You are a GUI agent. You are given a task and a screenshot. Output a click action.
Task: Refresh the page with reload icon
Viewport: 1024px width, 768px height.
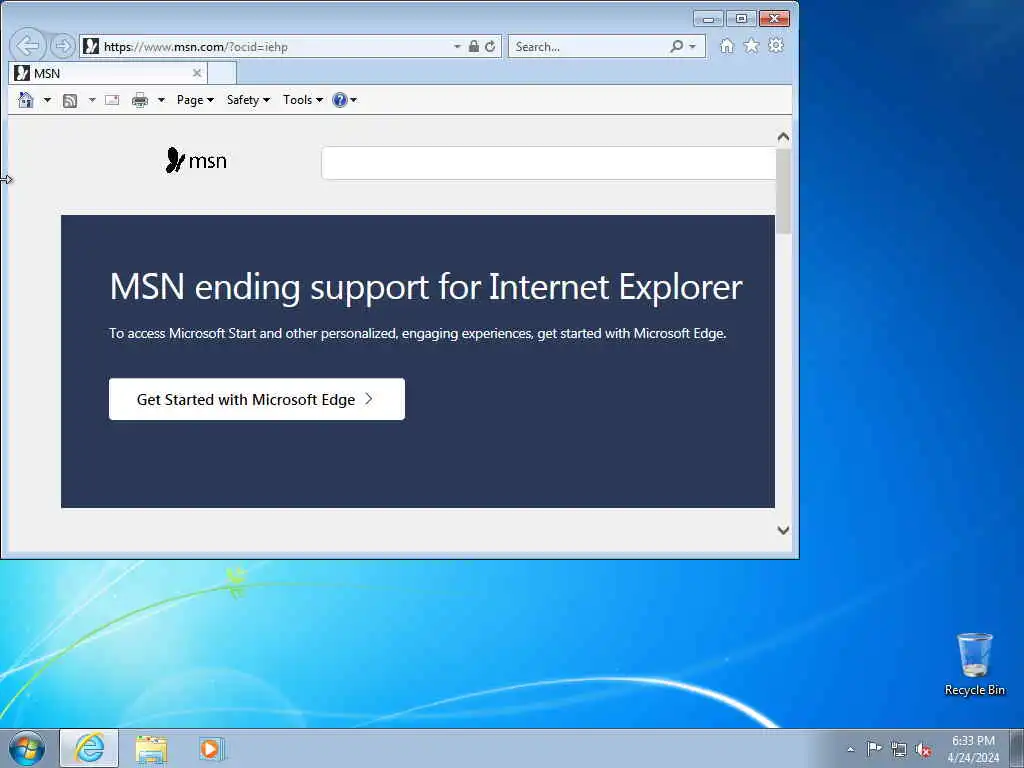(490, 46)
